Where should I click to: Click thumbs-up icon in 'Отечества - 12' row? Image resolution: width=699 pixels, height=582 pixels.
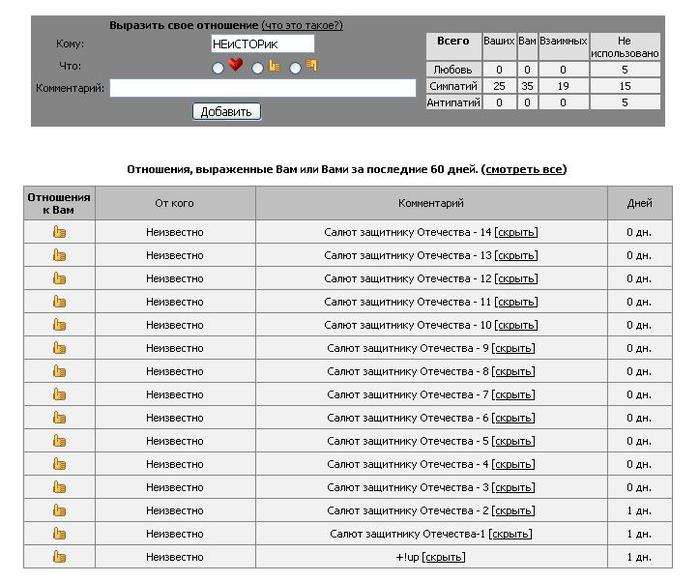pyautogui.click(x=59, y=278)
